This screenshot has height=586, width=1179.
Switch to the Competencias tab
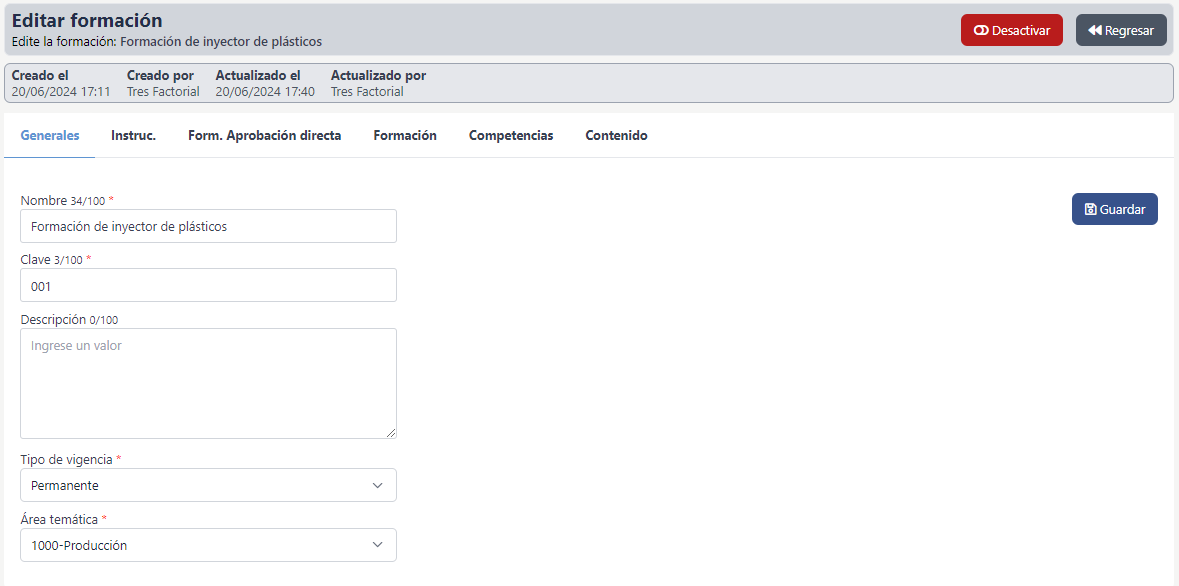pos(511,136)
